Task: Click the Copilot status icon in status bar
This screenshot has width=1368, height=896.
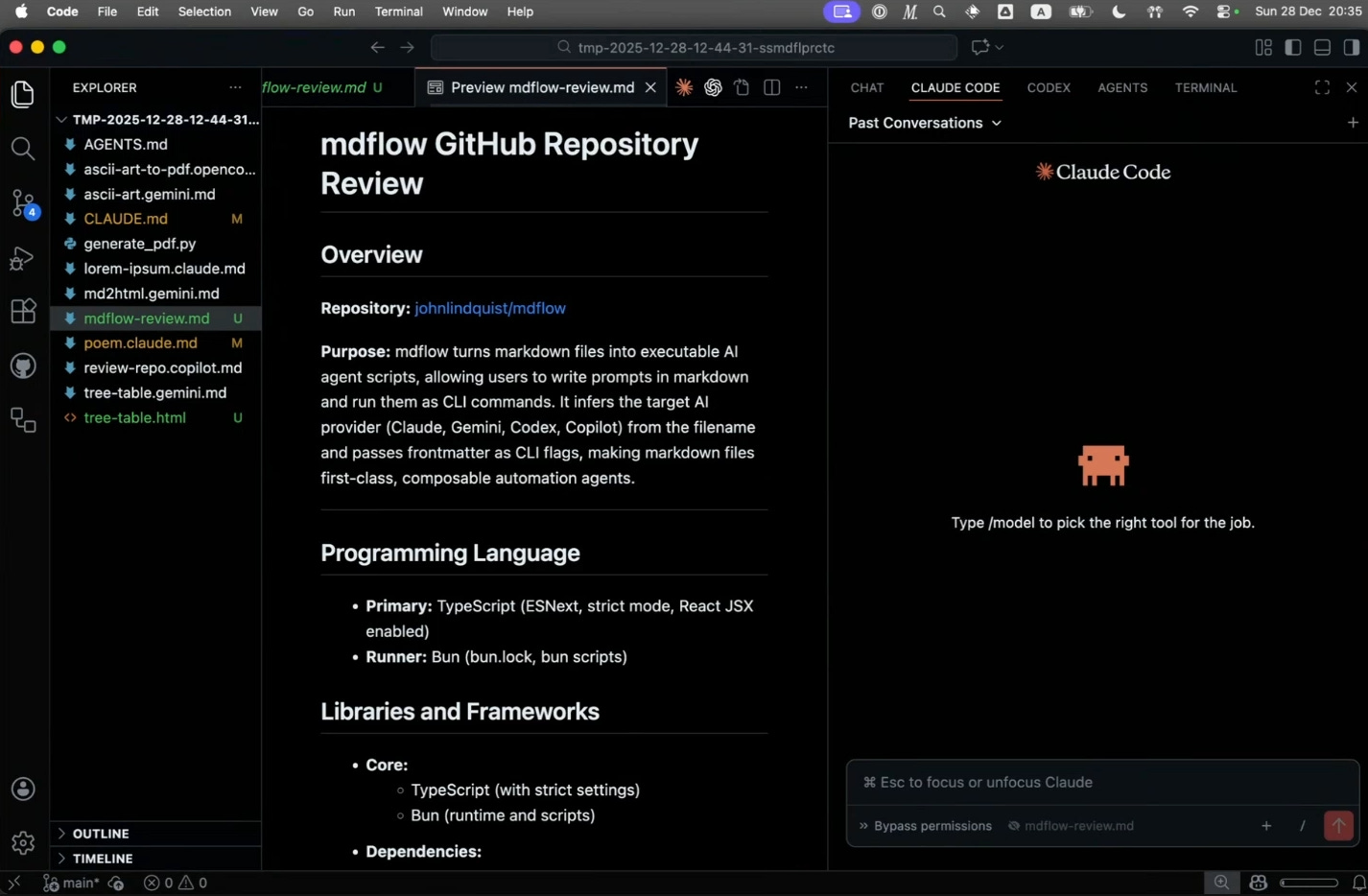Action: tap(1259, 883)
